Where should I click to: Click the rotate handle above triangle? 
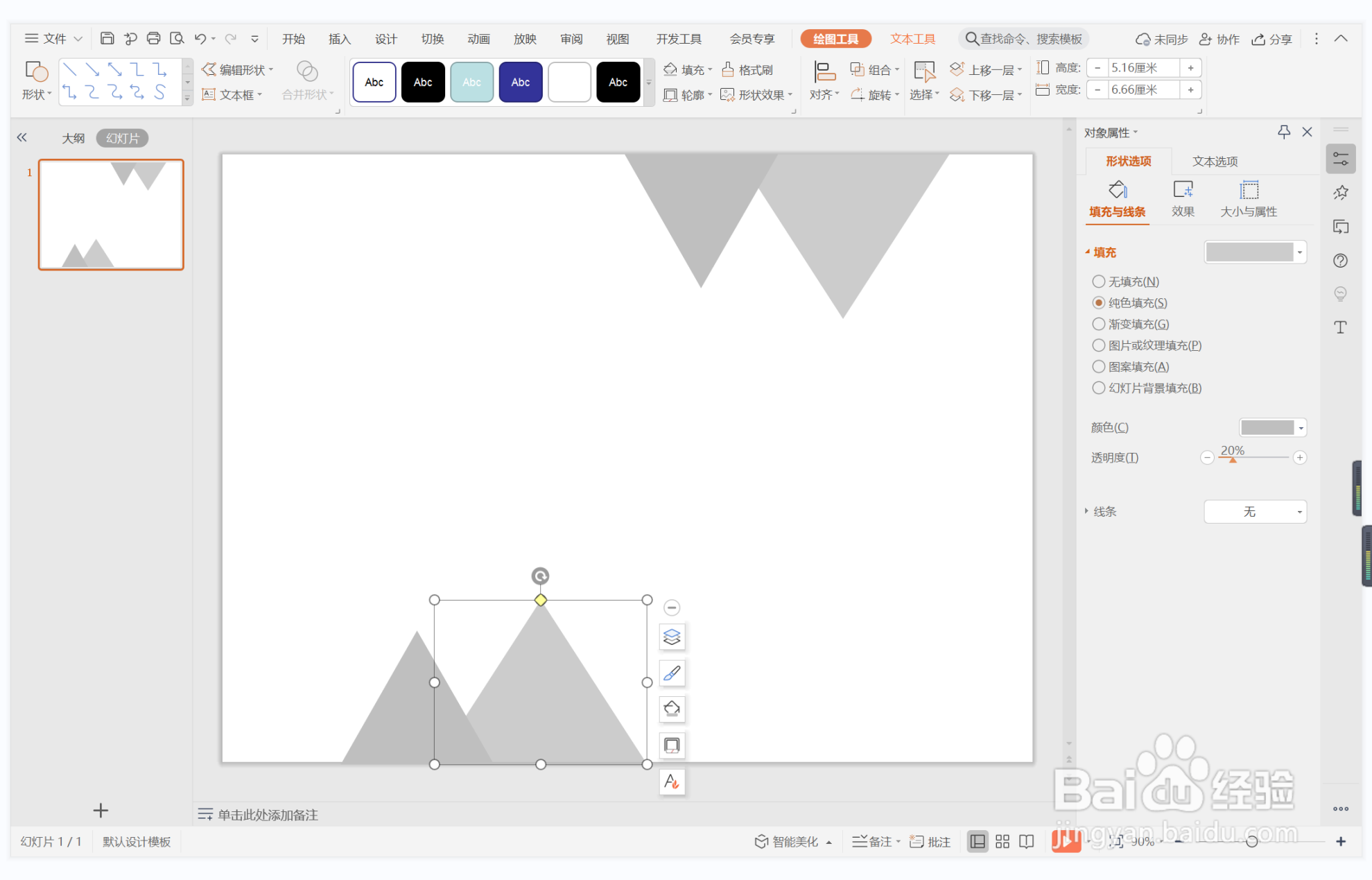click(540, 576)
